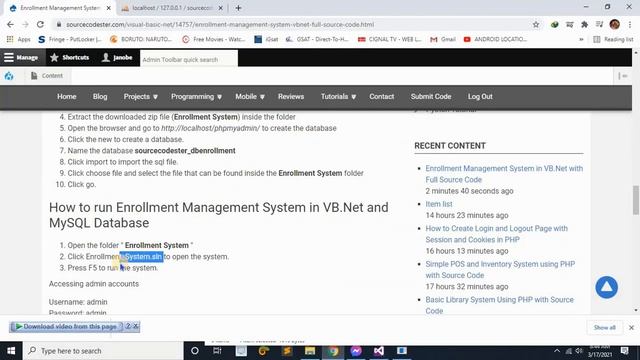This screenshot has height=360, width=640.
Task: Open Reviews in site navigation
Action: pyautogui.click(x=291, y=97)
